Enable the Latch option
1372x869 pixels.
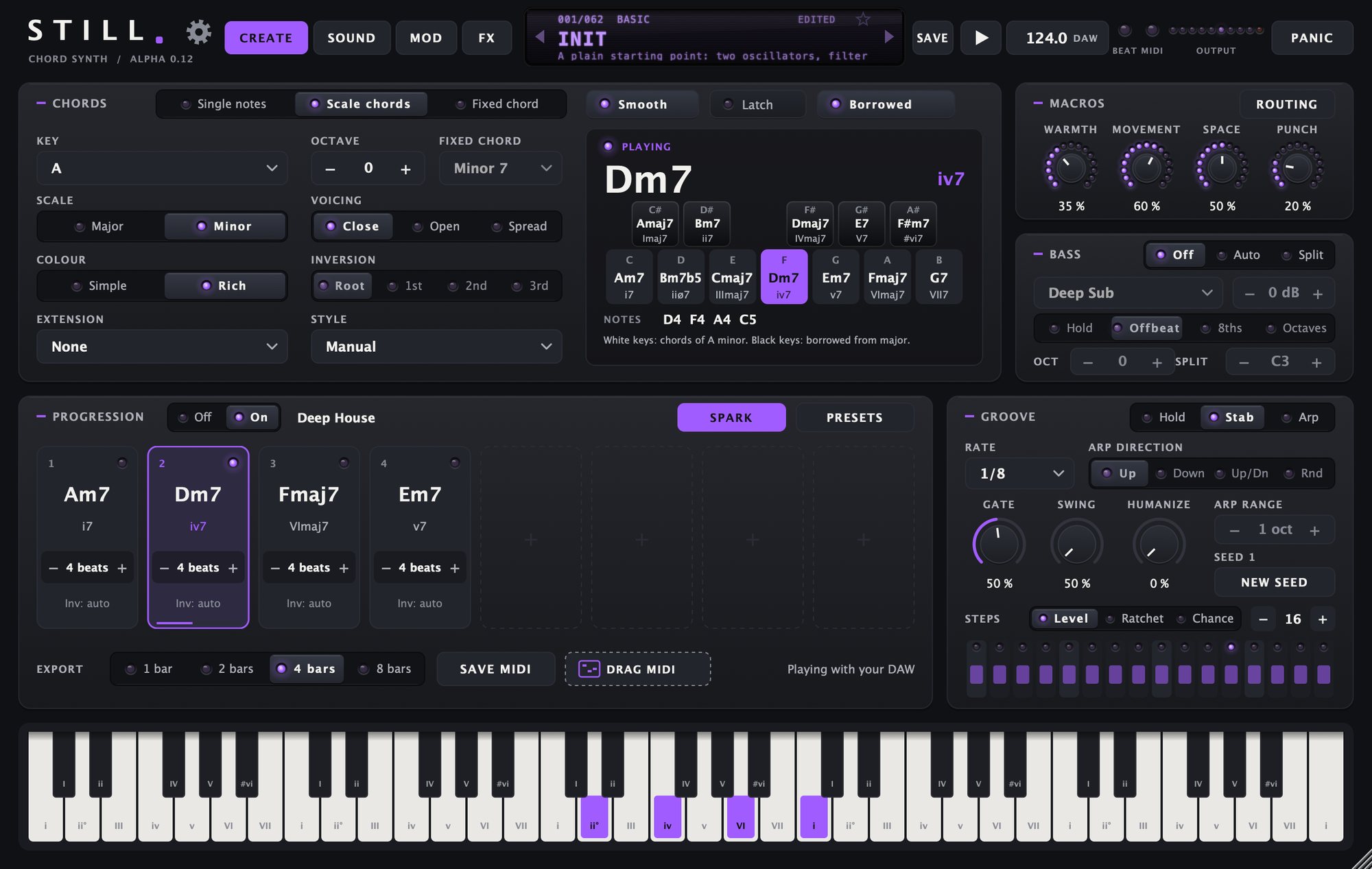[757, 104]
